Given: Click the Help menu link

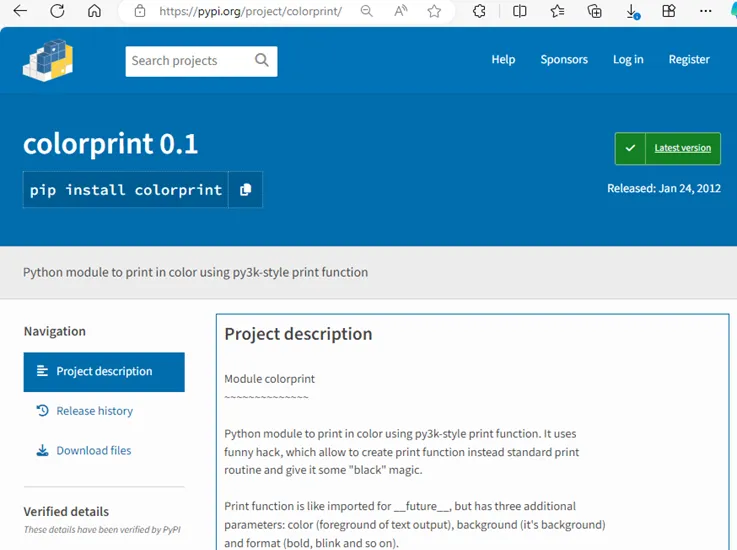Looking at the screenshot, I should pos(503,60).
